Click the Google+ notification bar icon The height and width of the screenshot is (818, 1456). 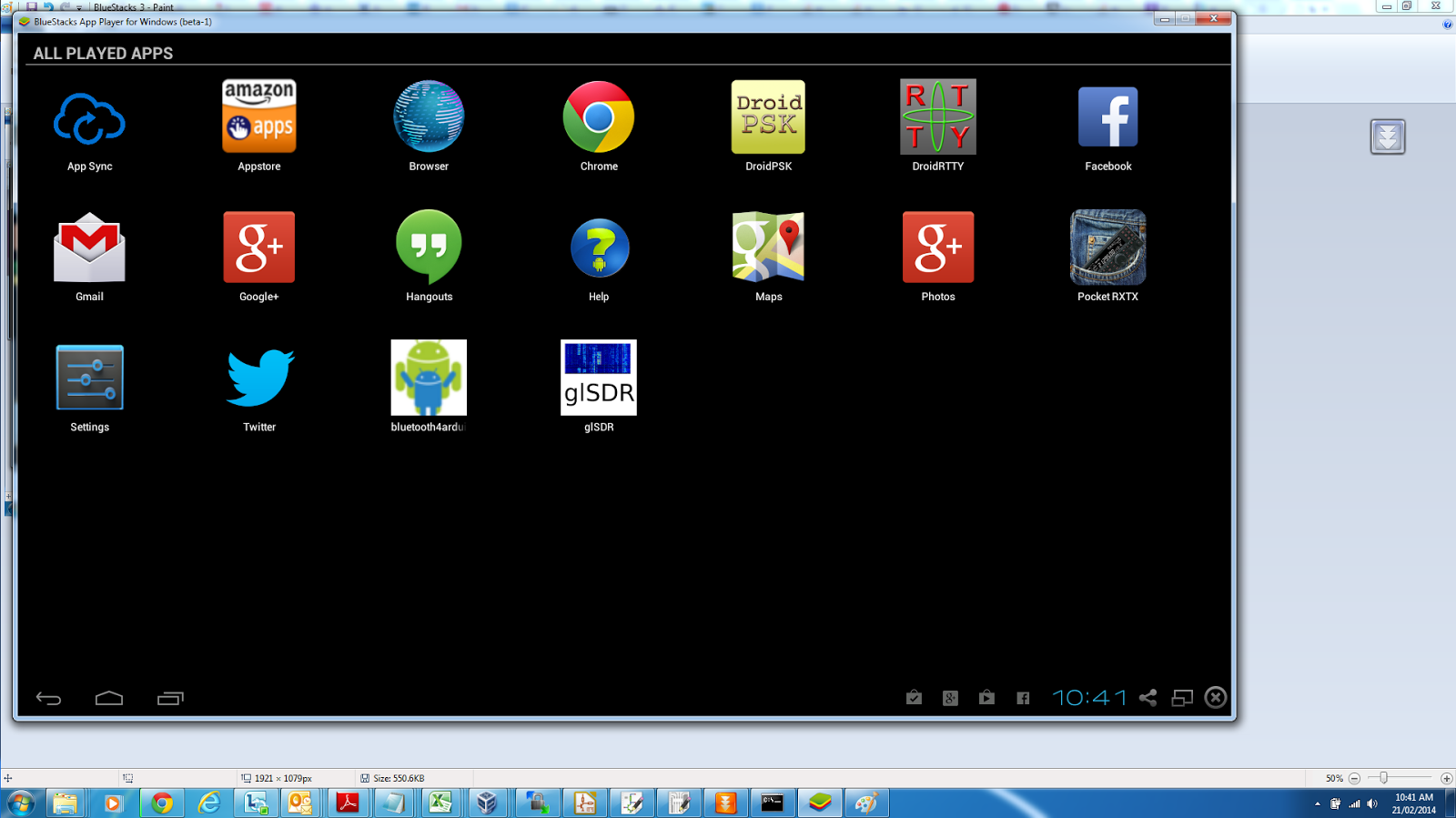[x=951, y=698]
